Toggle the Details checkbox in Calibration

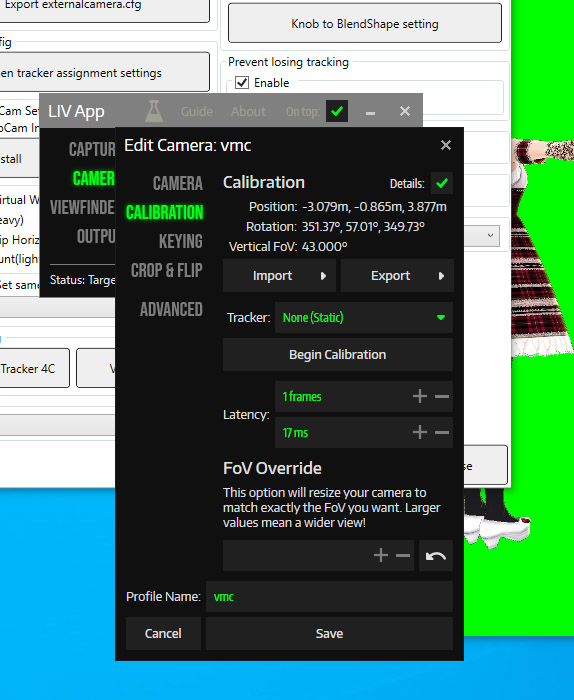coord(442,183)
